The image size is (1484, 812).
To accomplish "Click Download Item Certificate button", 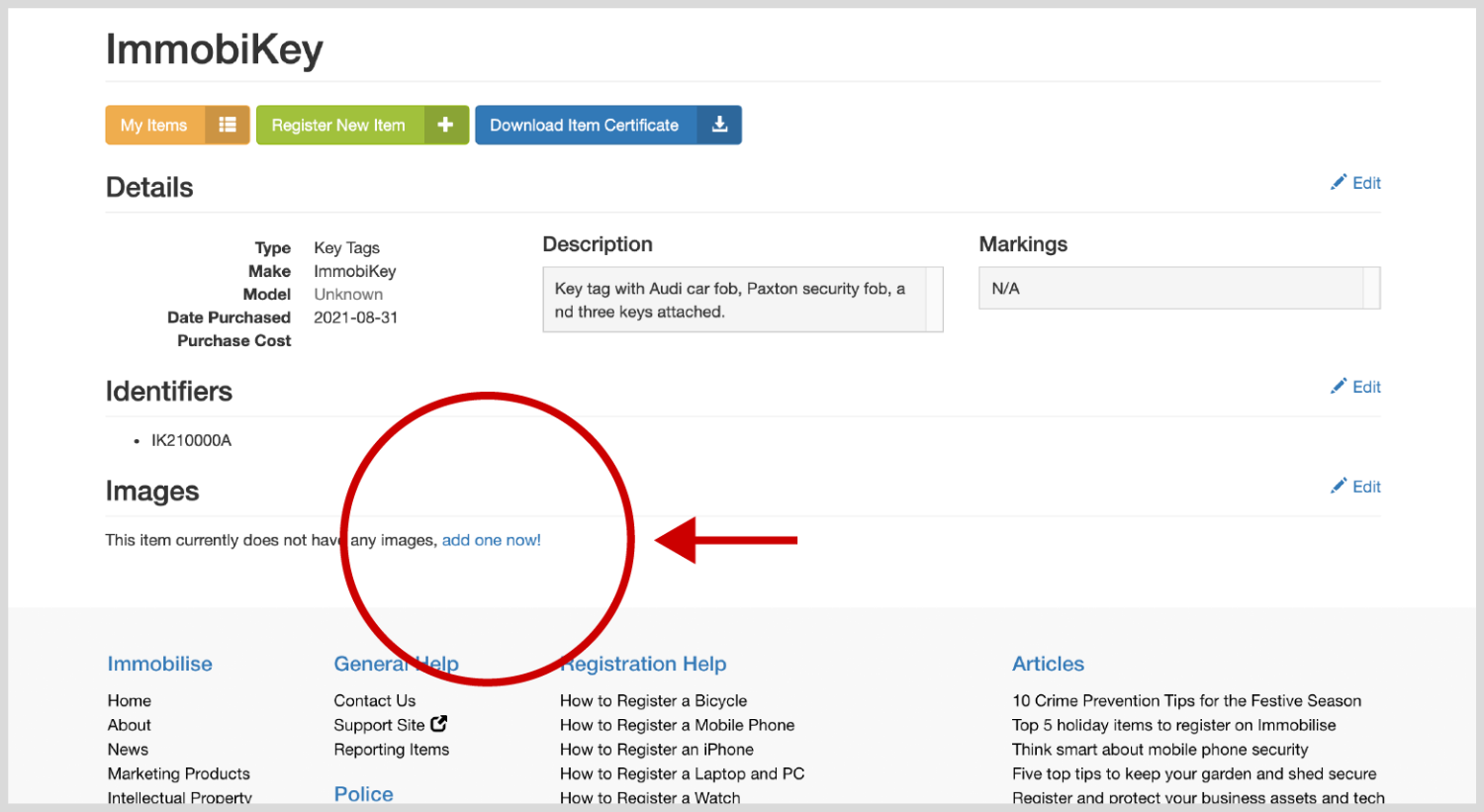I will [x=585, y=126].
